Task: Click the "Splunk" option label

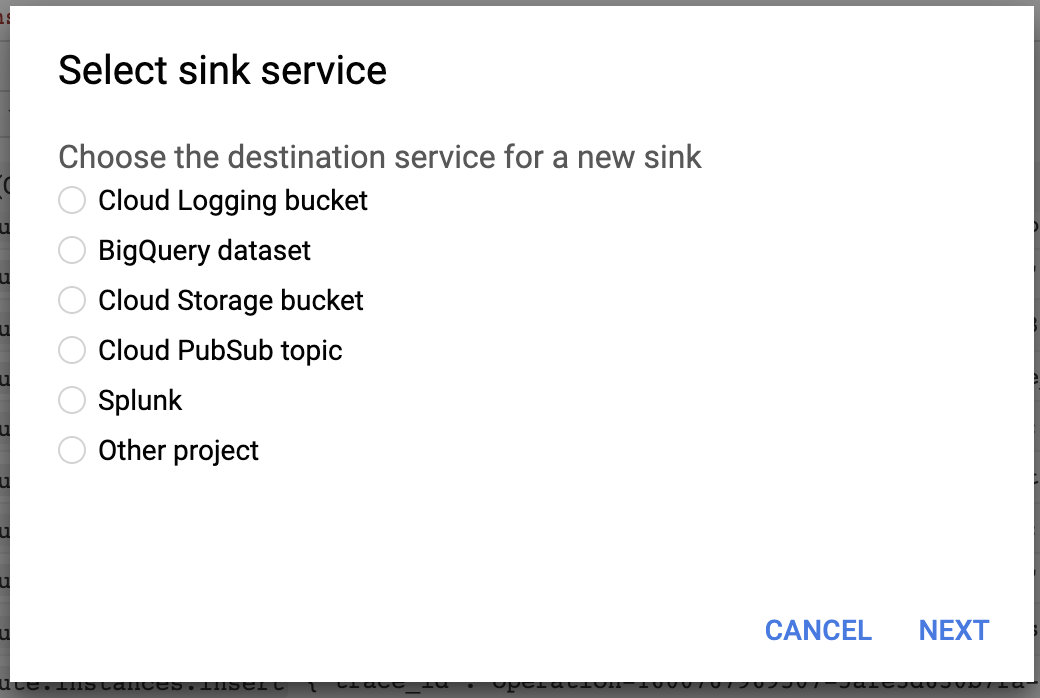Action: [x=140, y=400]
